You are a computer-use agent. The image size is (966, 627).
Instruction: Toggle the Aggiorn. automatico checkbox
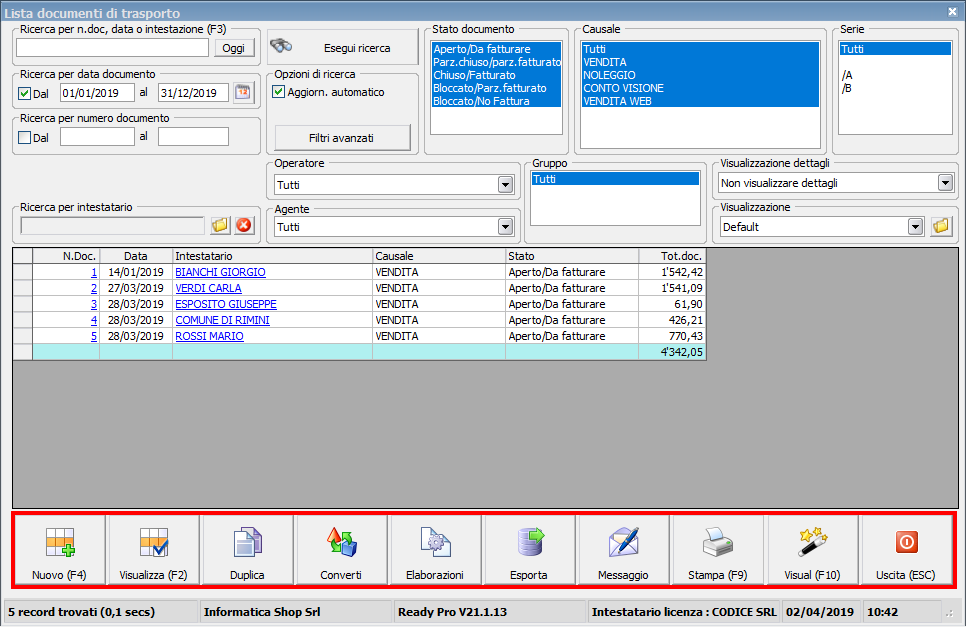[x=278, y=92]
